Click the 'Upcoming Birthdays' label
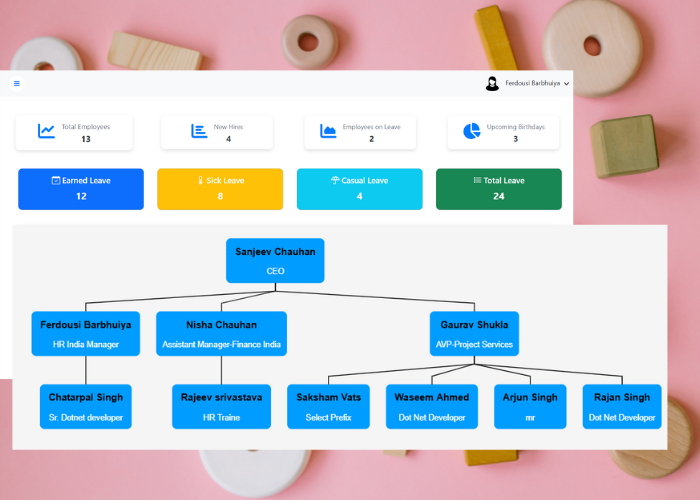 coord(516,127)
